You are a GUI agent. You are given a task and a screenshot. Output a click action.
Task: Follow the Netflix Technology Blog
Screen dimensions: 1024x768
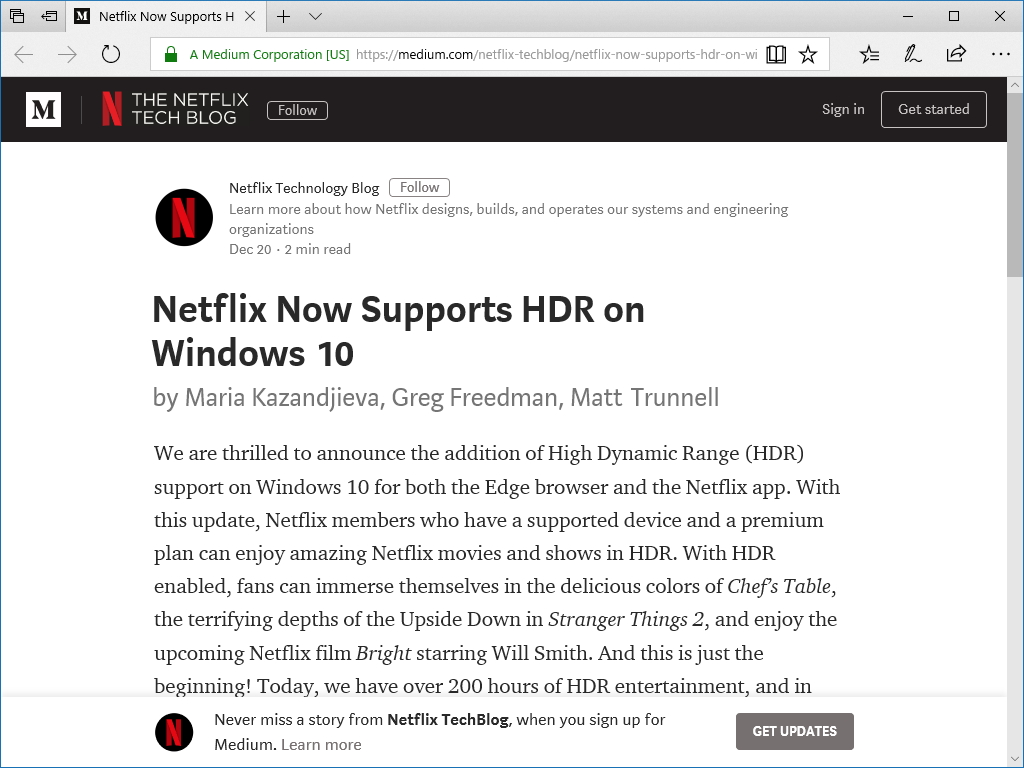tap(419, 187)
